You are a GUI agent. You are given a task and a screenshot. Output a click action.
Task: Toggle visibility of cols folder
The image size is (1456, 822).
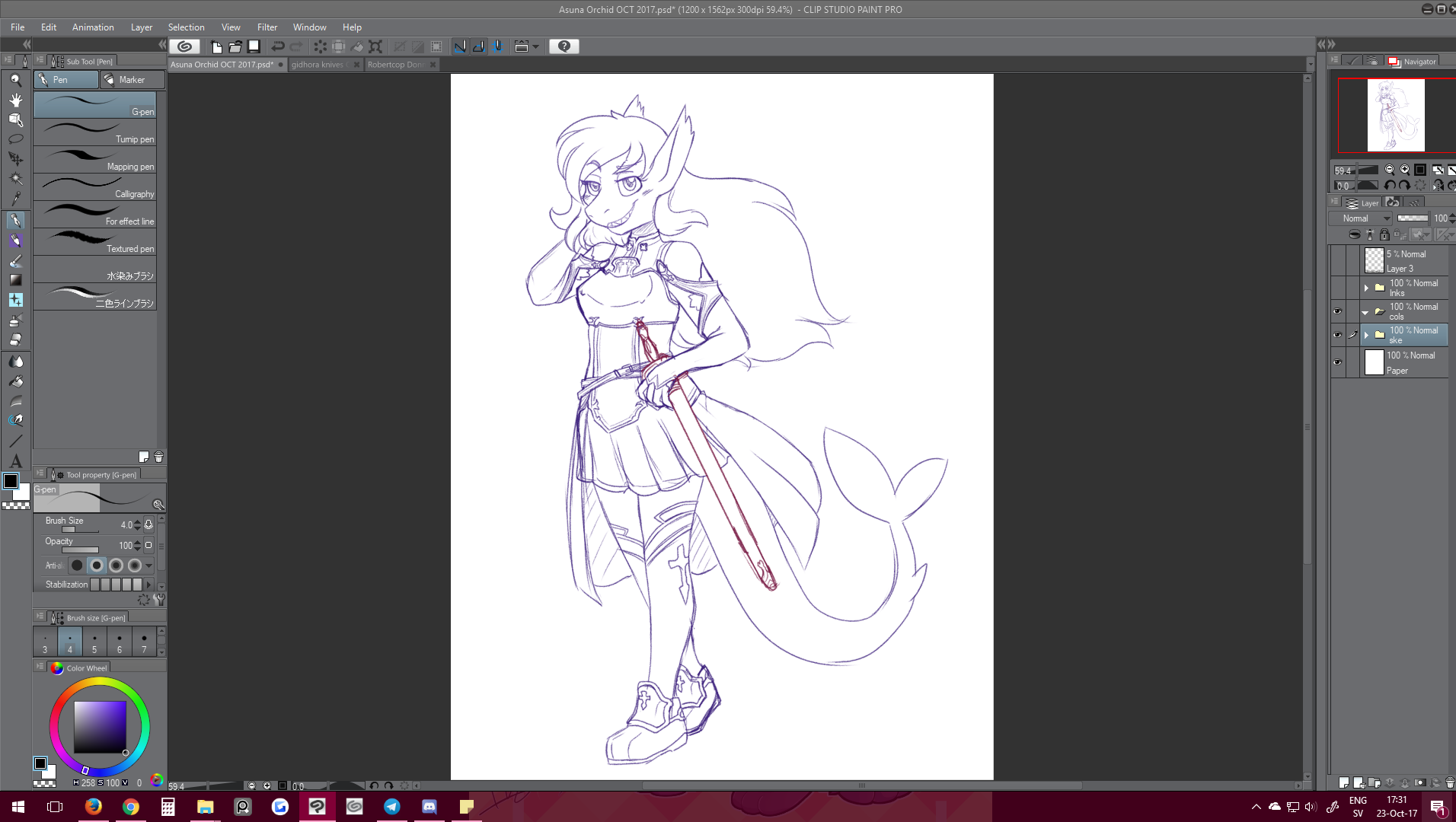pyautogui.click(x=1337, y=311)
